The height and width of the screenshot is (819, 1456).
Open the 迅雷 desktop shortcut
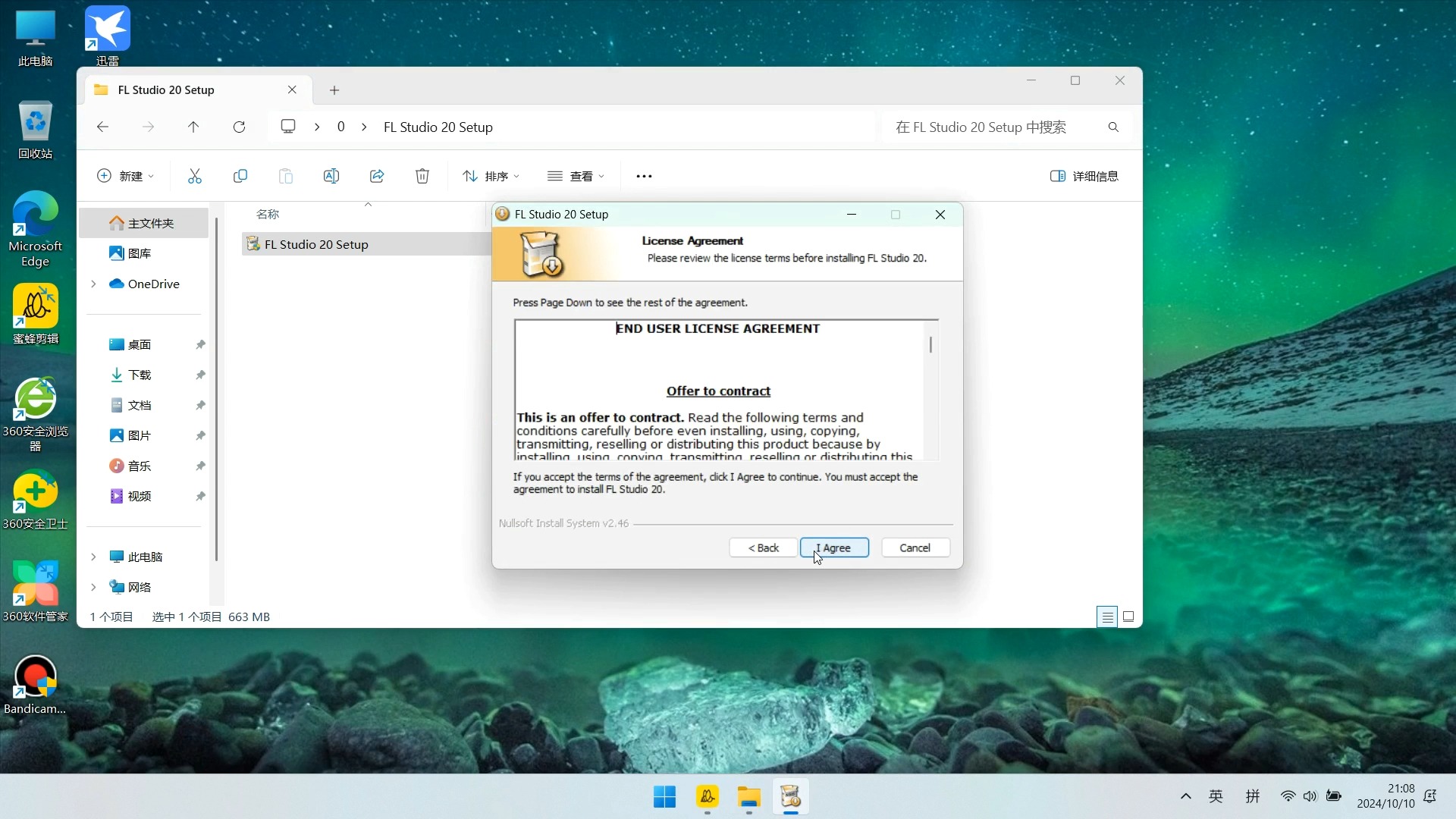[x=108, y=35]
